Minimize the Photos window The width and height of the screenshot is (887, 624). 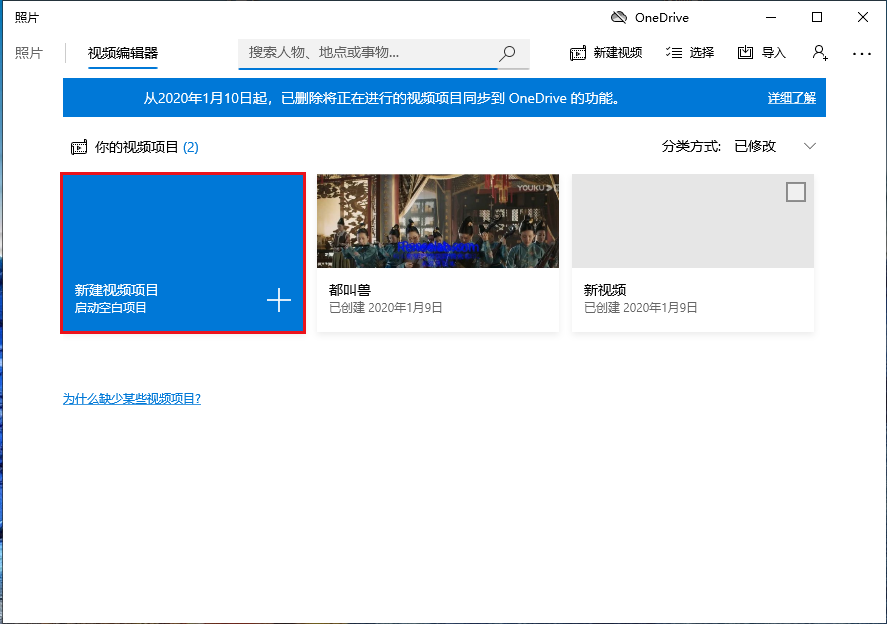tap(770, 17)
